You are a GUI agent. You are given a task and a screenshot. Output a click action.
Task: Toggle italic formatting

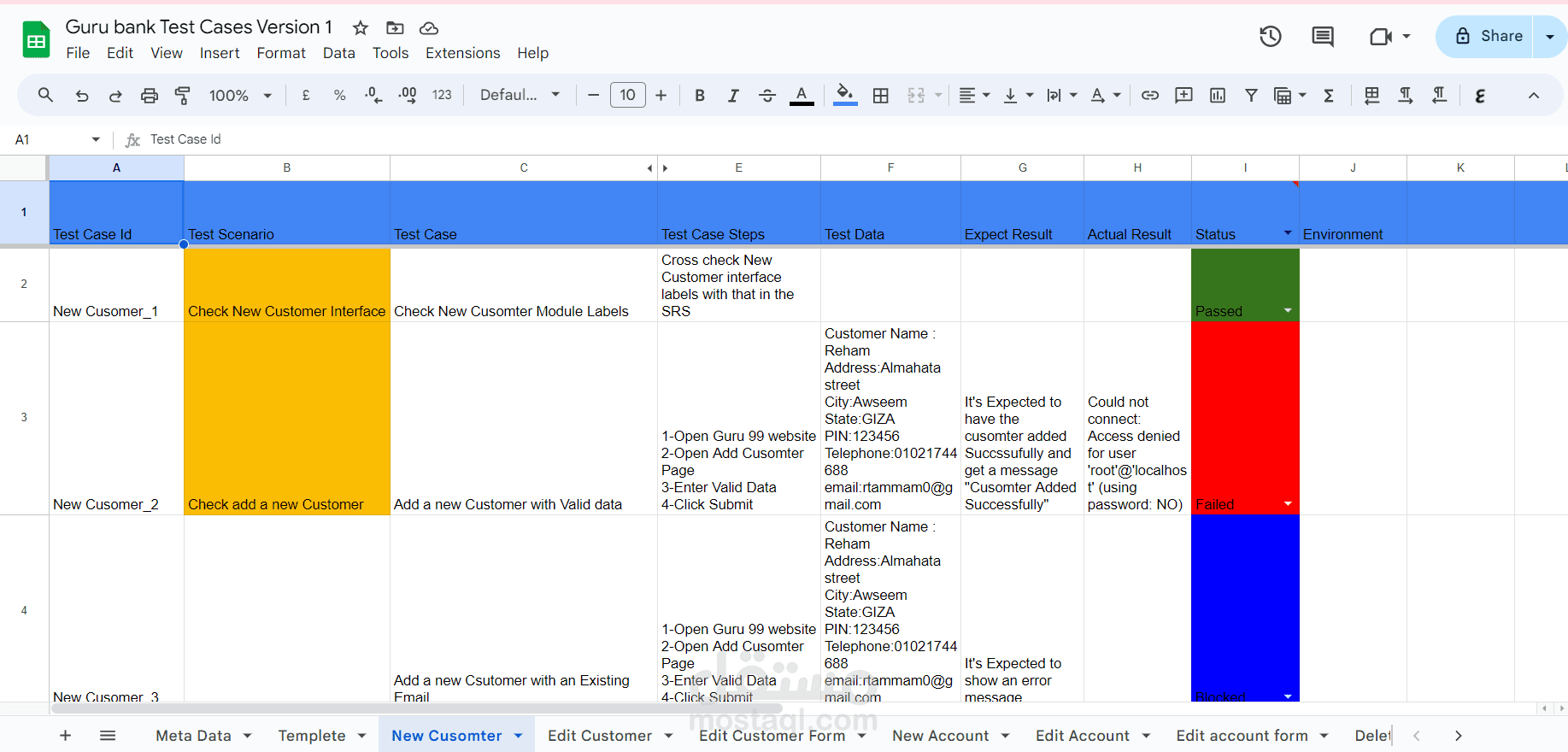tap(733, 95)
